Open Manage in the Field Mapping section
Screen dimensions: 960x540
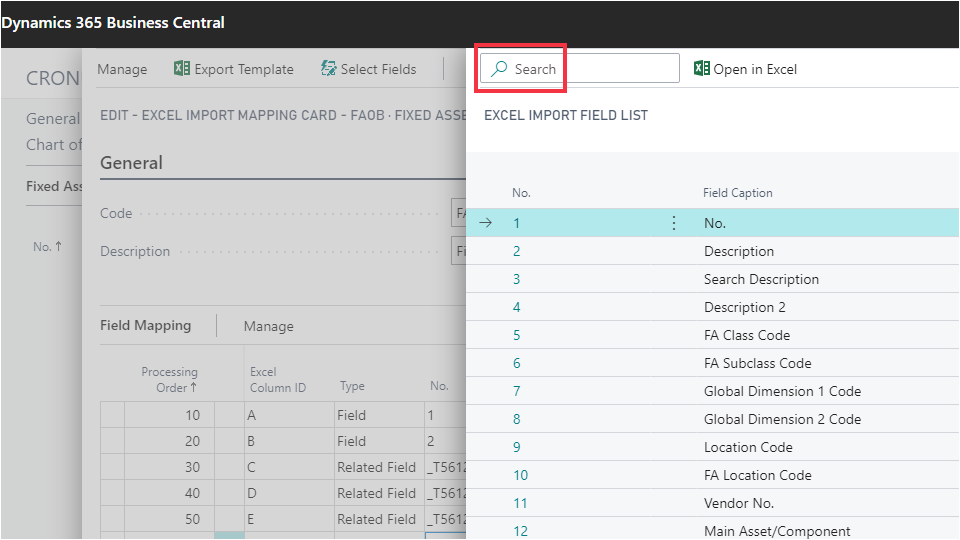click(x=268, y=326)
